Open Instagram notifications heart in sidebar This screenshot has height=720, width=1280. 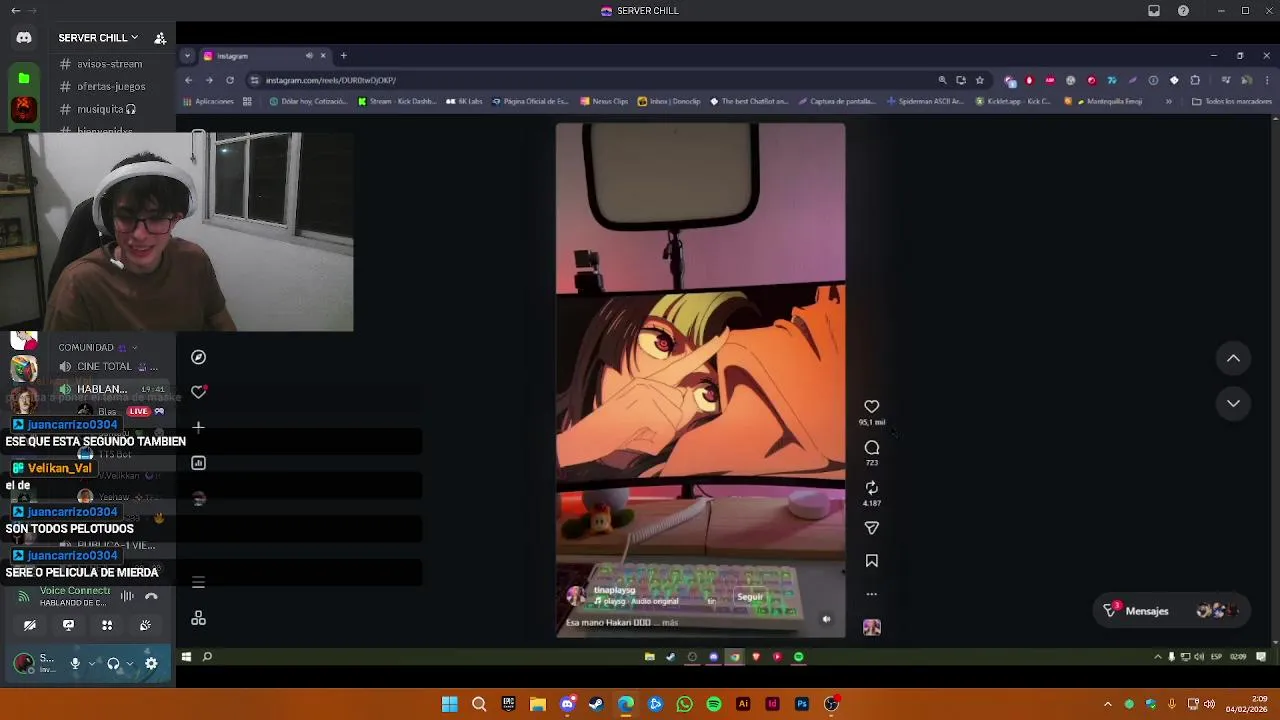click(198, 392)
